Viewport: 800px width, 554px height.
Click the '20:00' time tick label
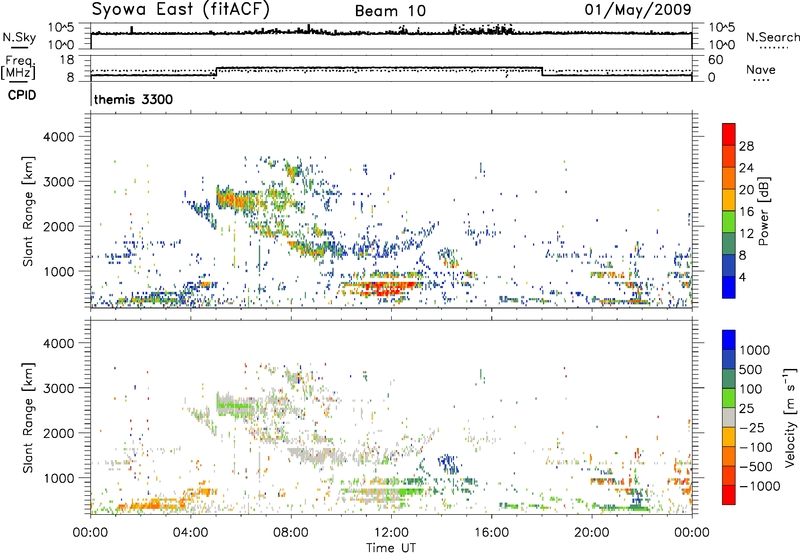(591, 533)
